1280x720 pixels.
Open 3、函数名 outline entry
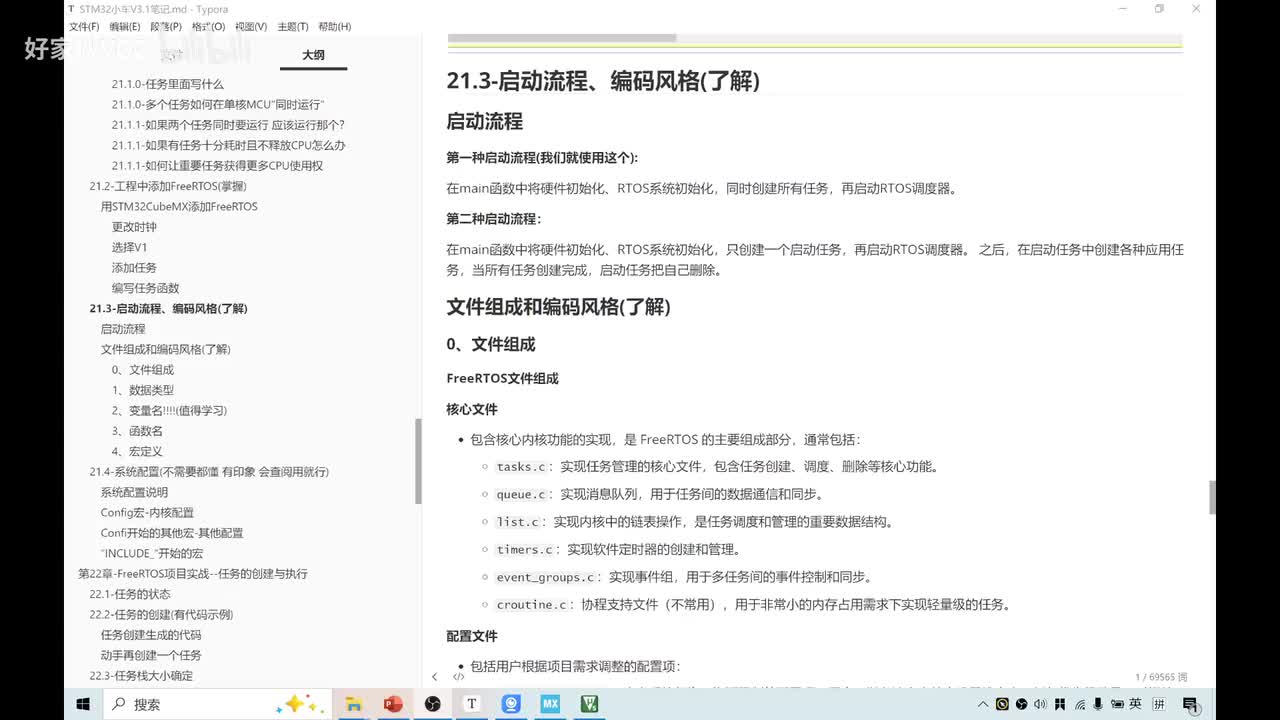(x=137, y=431)
